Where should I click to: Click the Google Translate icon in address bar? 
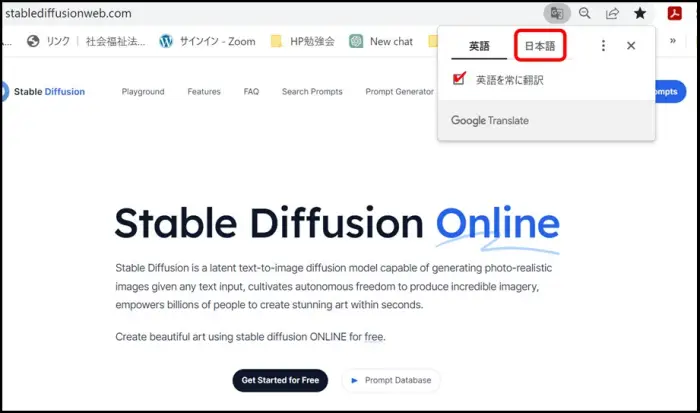(557, 13)
